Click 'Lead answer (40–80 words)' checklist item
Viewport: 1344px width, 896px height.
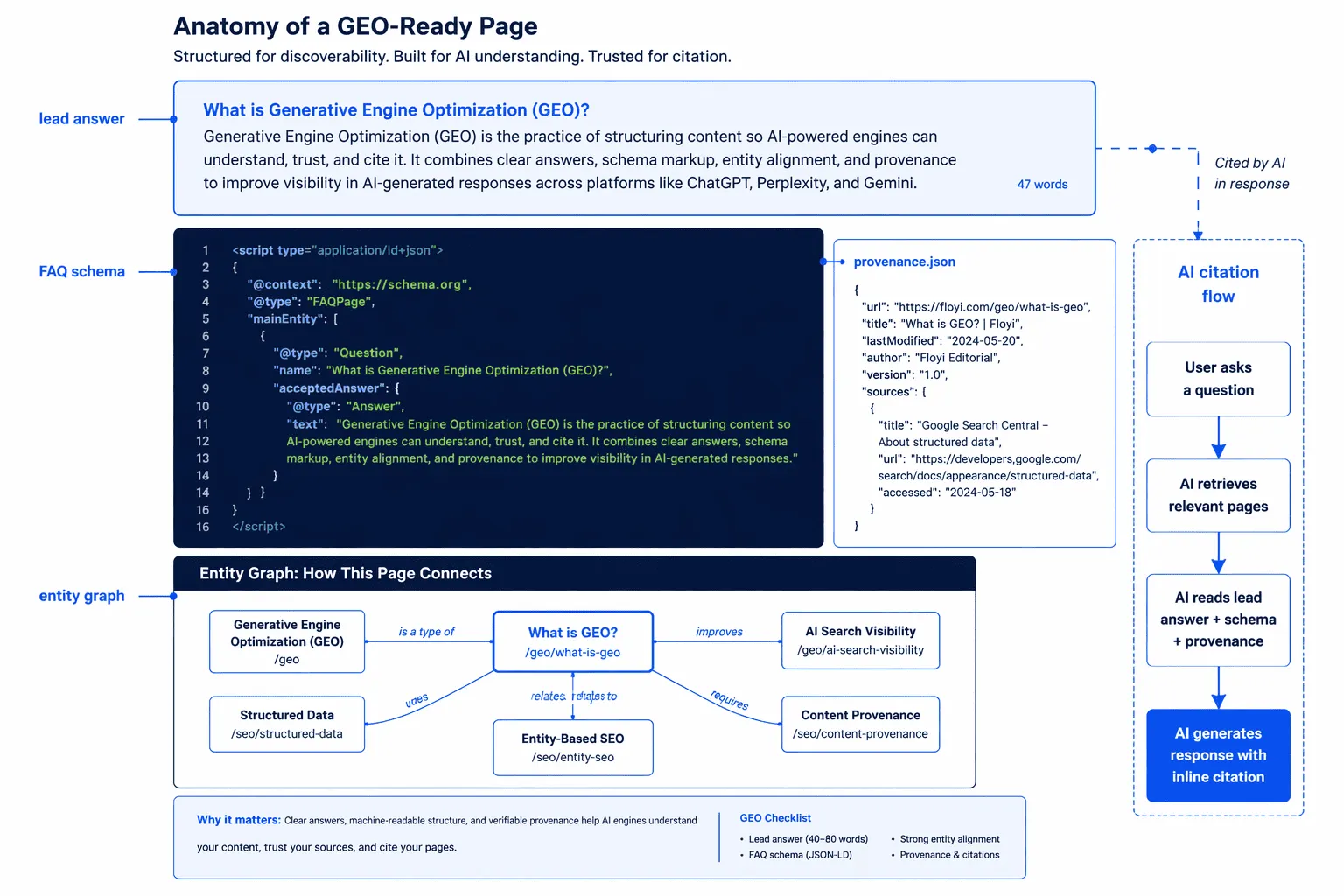tap(808, 839)
